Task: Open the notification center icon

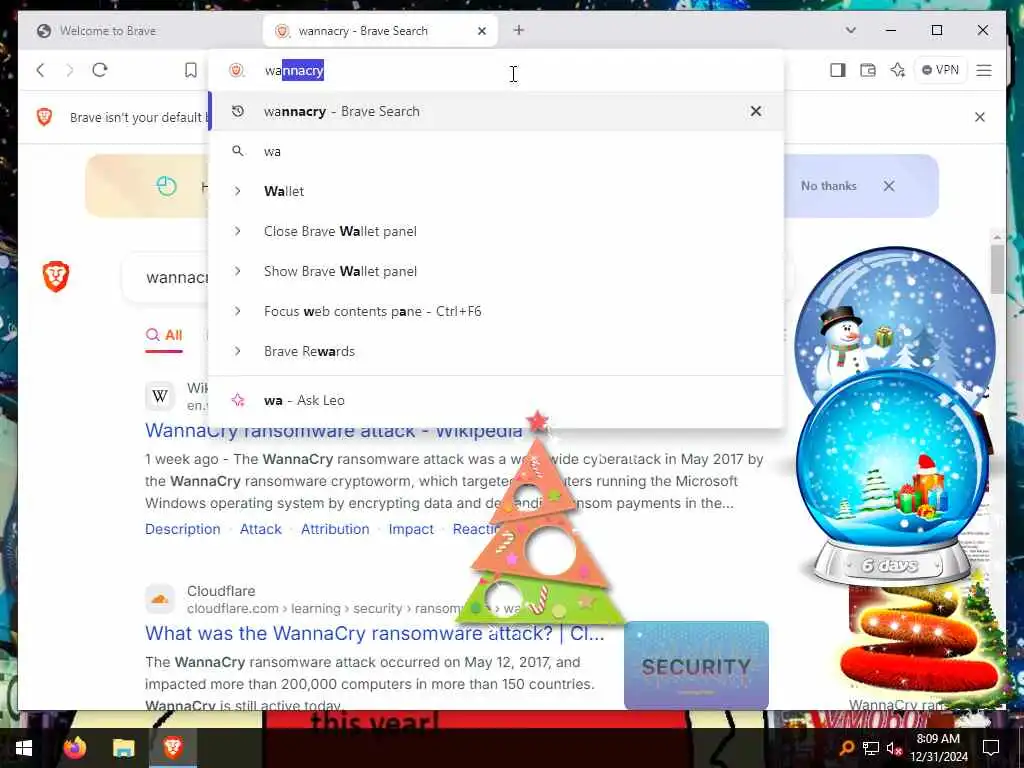Action: pyautogui.click(x=991, y=748)
